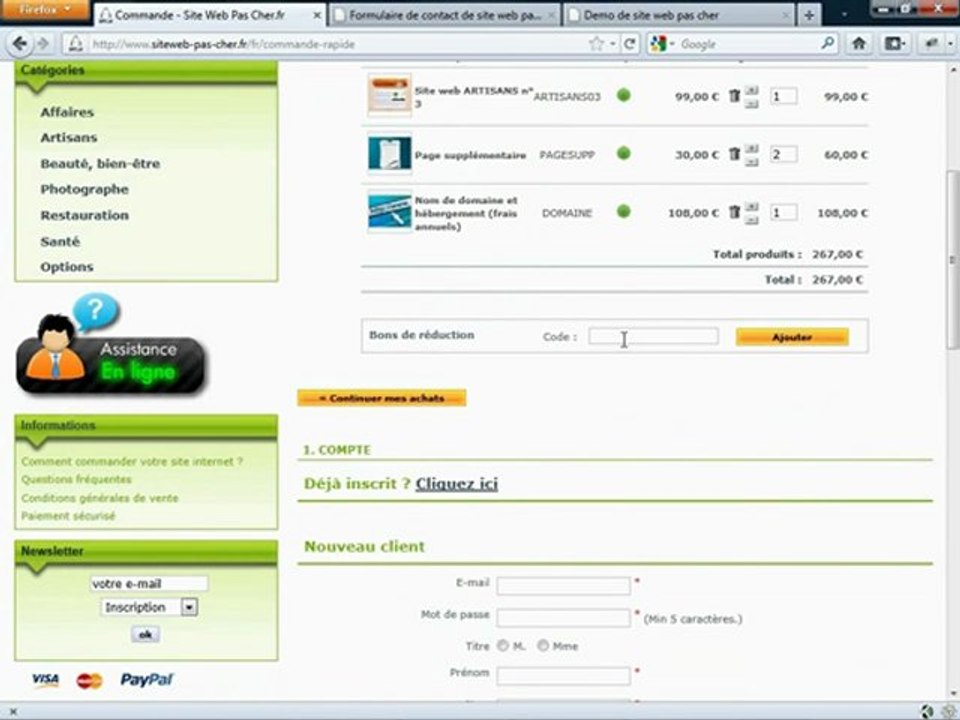Bookmark page with the star icon
This screenshot has width=960, height=720.
tap(595, 43)
